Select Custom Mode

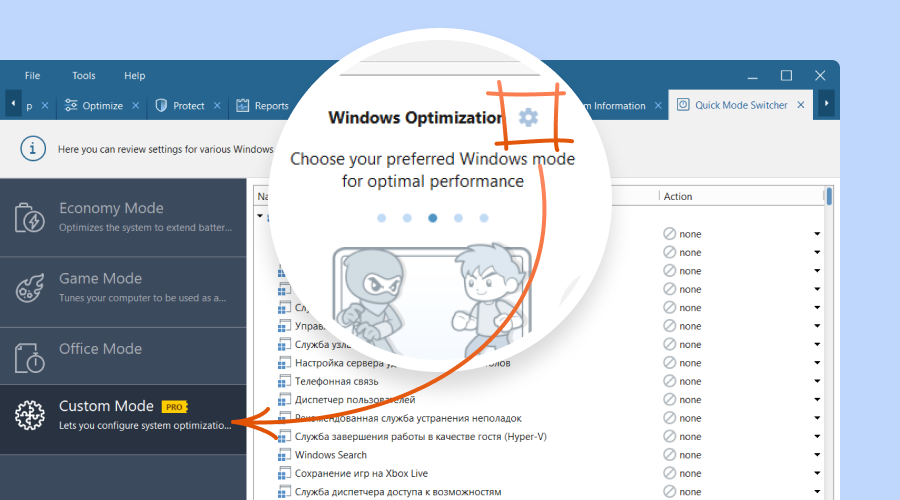(x=123, y=419)
